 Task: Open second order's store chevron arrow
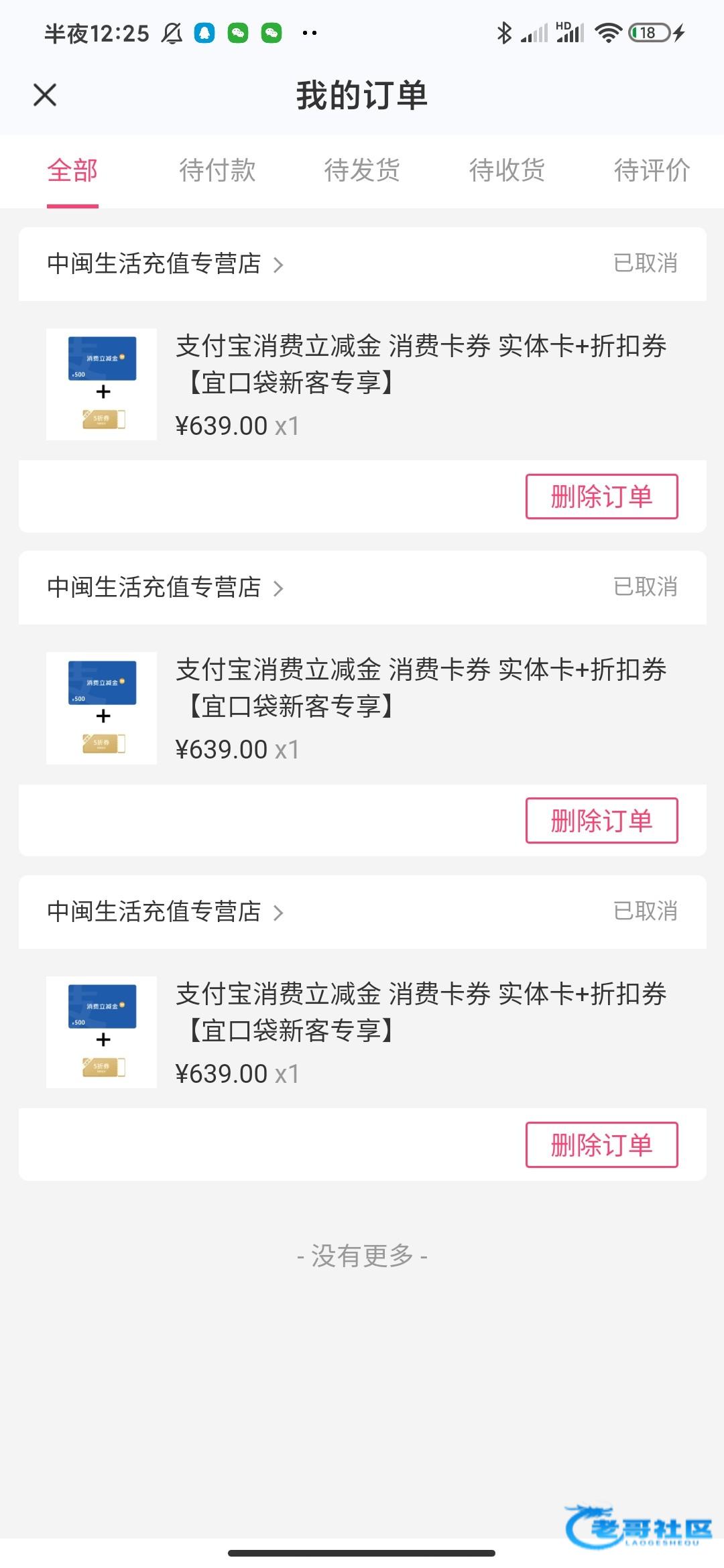(x=278, y=588)
